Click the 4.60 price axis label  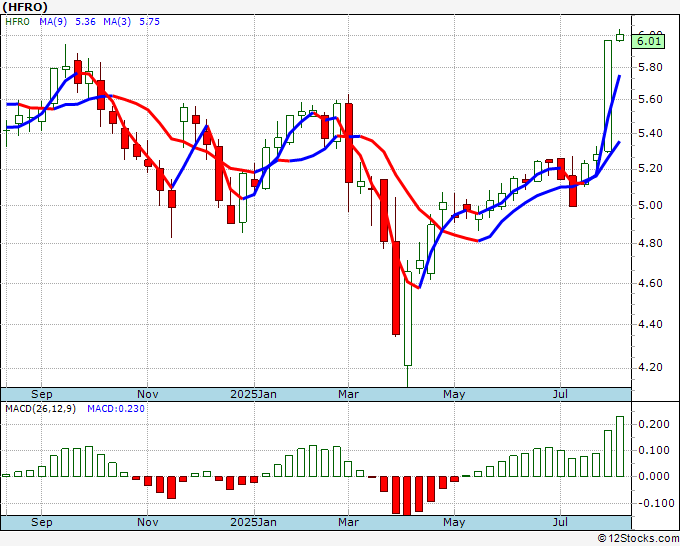click(x=651, y=283)
